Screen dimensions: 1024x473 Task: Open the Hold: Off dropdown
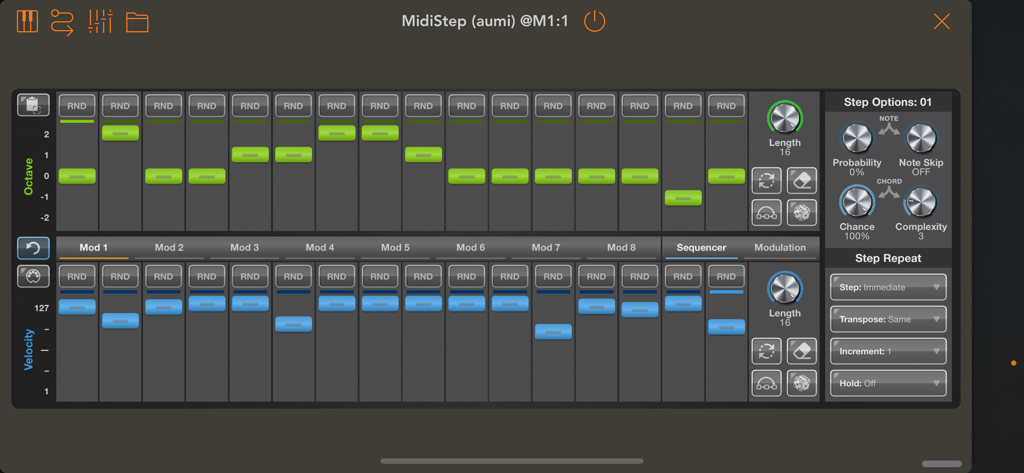(x=887, y=383)
